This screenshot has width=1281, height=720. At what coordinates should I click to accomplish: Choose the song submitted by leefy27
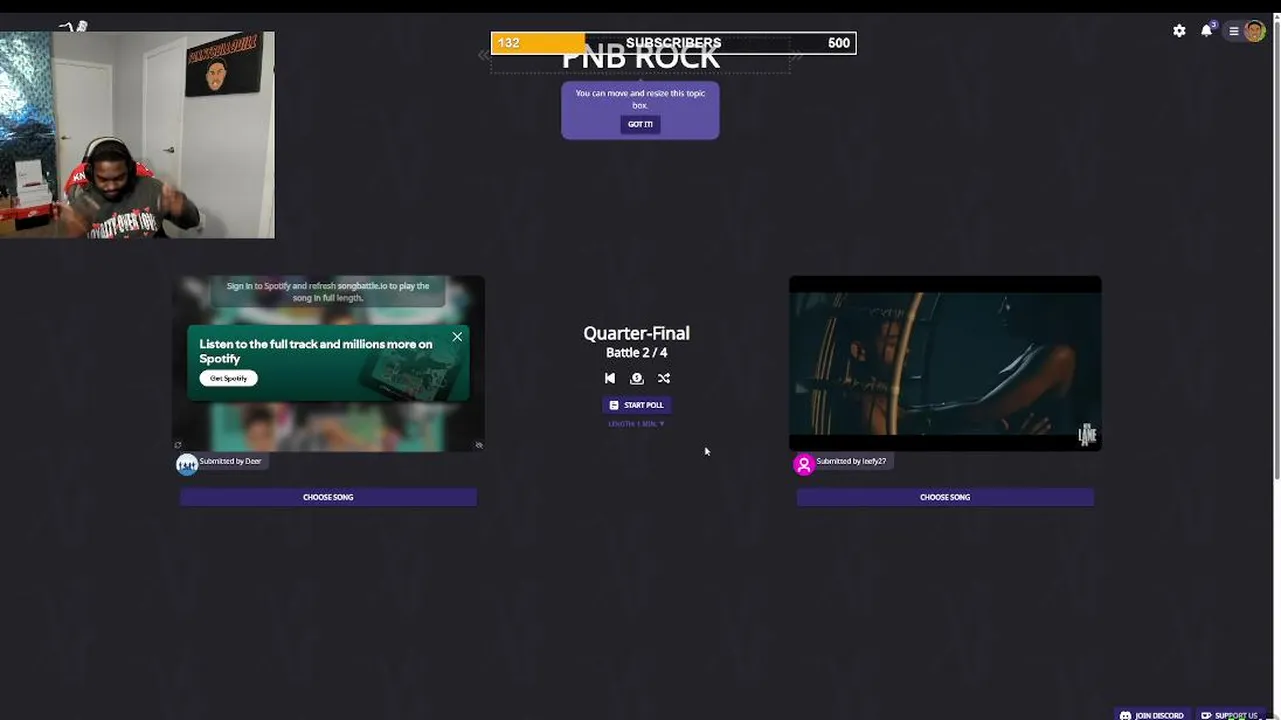945,497
